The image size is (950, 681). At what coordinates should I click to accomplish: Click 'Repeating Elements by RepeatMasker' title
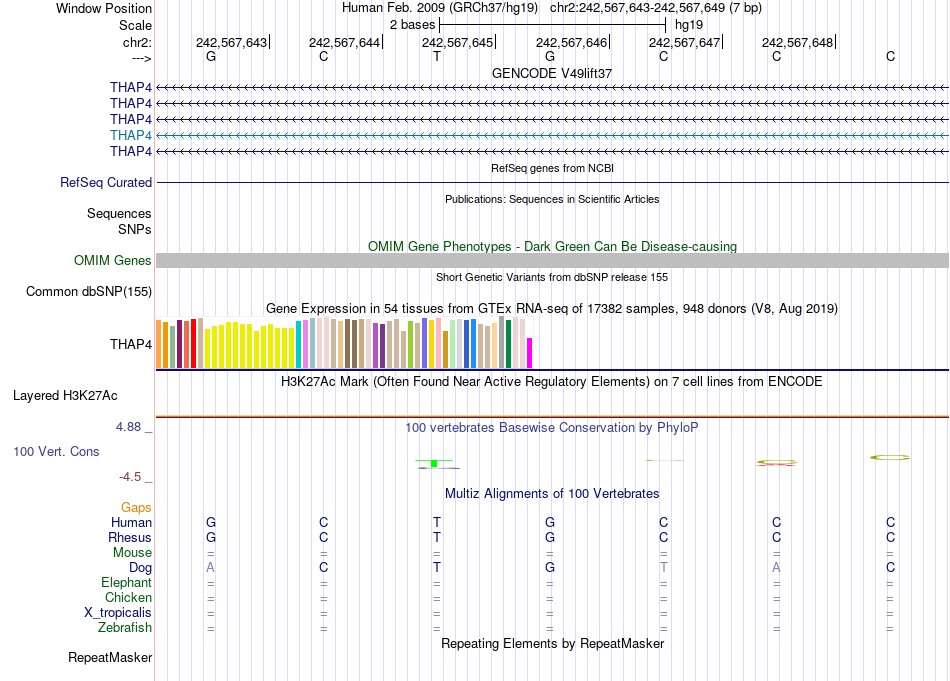pos(552,643)
